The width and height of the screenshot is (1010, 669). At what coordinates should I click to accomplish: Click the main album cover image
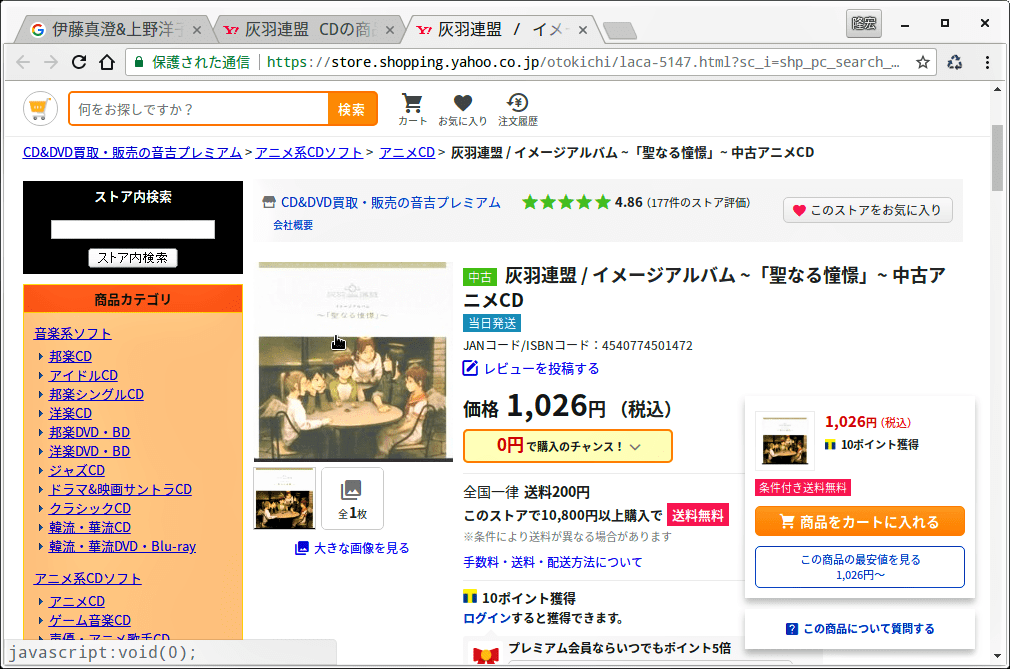(353, 362)
